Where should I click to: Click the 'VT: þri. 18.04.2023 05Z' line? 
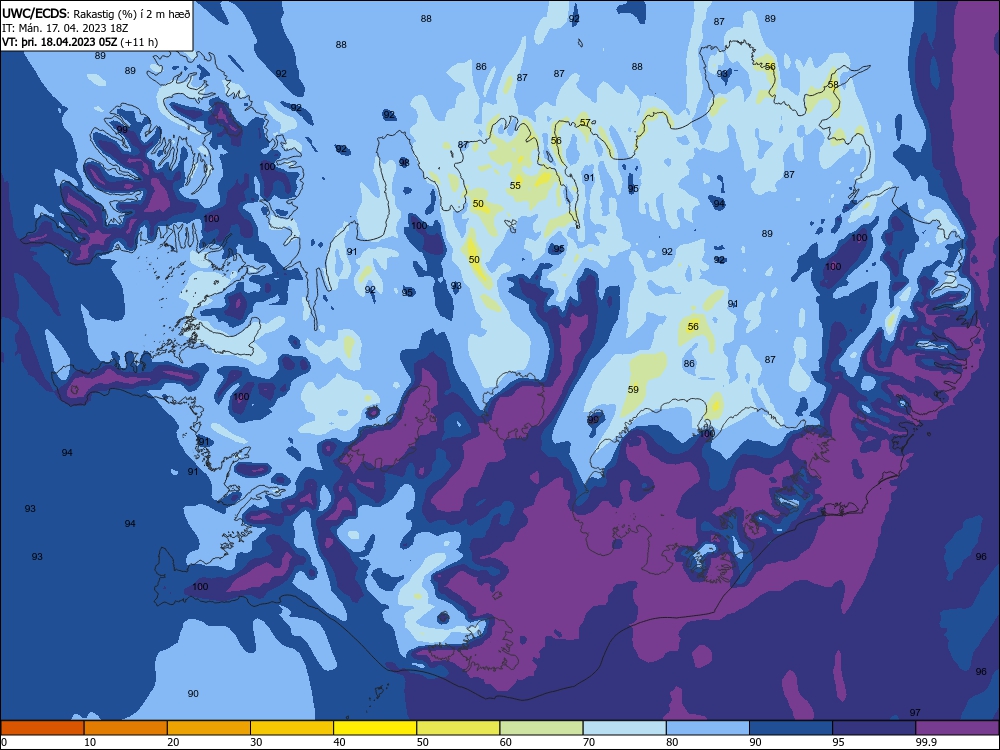(x=80, y=42)
